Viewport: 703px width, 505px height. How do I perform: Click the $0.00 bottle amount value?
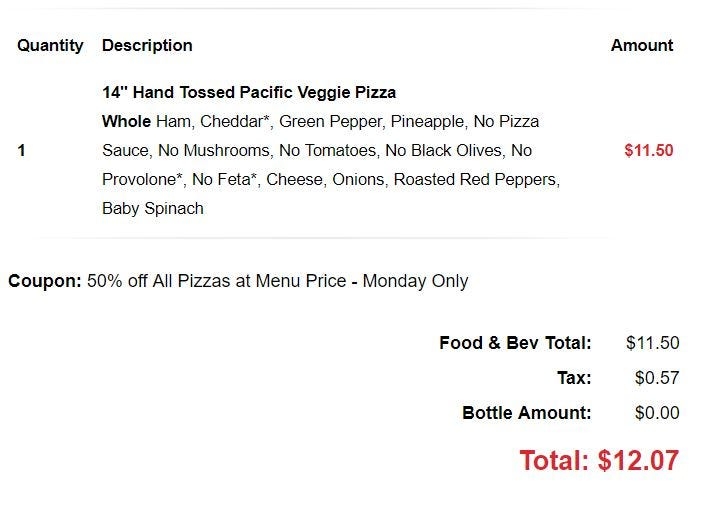(x=657, y=413)
